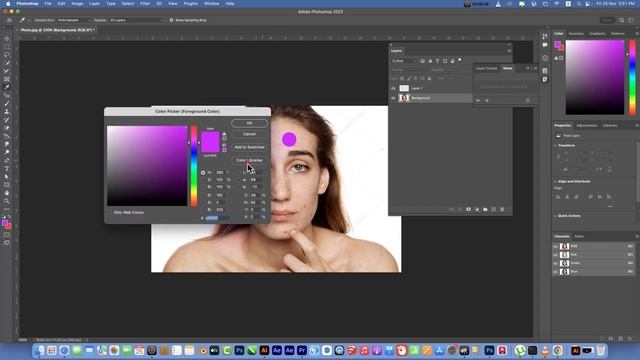This screenshot has width=640, height=360.
Task: Enable the Only Web Colors checkbox
Action: (x=110, y=212)
